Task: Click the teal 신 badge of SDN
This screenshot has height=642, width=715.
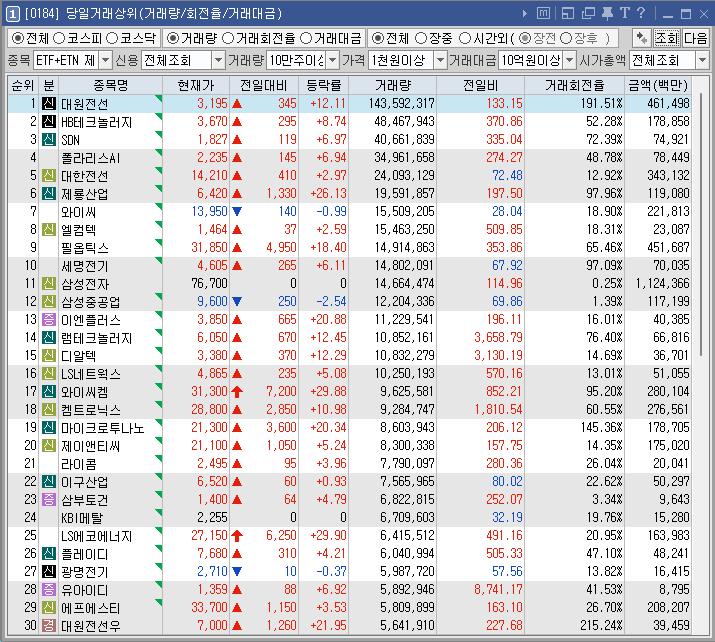Action: pos(49,139)
